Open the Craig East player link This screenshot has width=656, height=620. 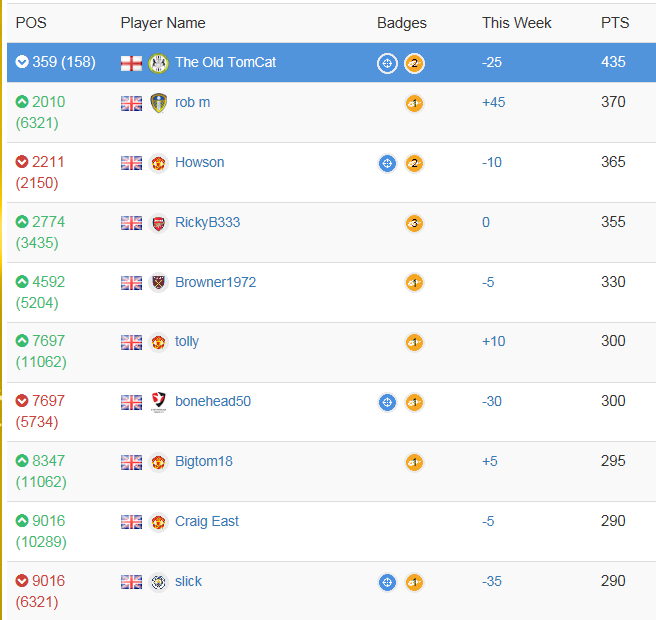point(207,522)
